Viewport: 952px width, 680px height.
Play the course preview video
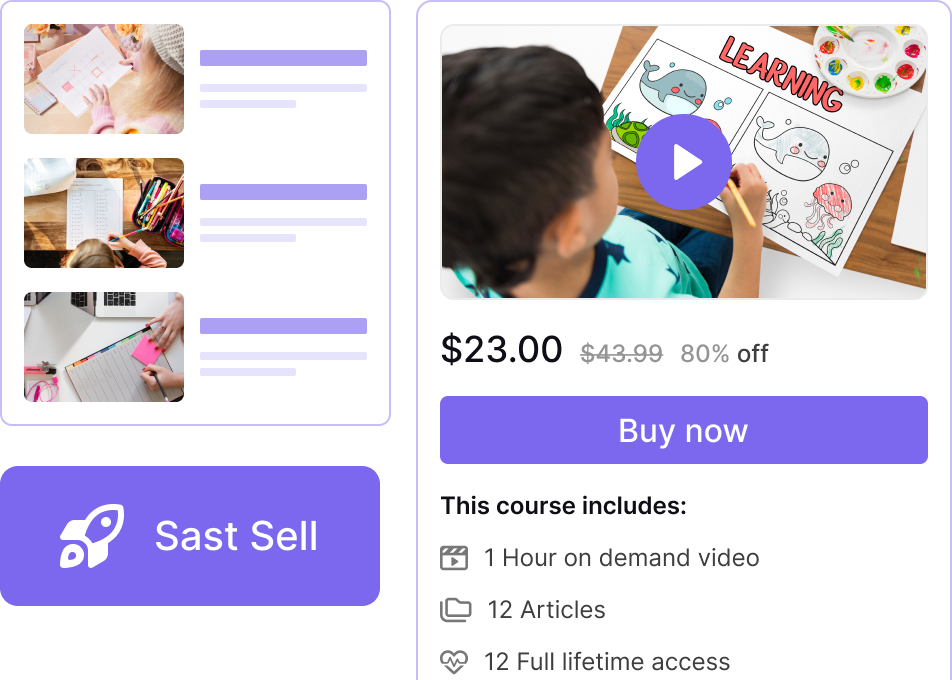(684, 162)
